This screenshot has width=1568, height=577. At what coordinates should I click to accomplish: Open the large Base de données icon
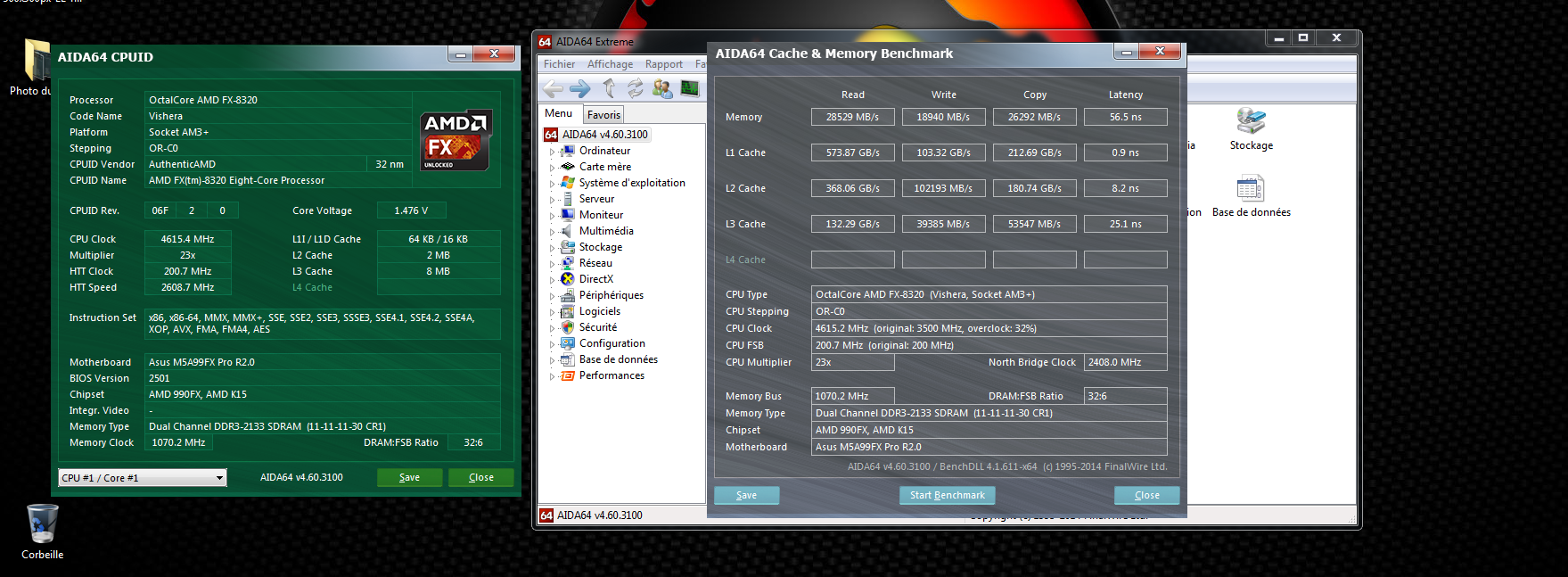pyautogui.click(x=1251, y=188)
